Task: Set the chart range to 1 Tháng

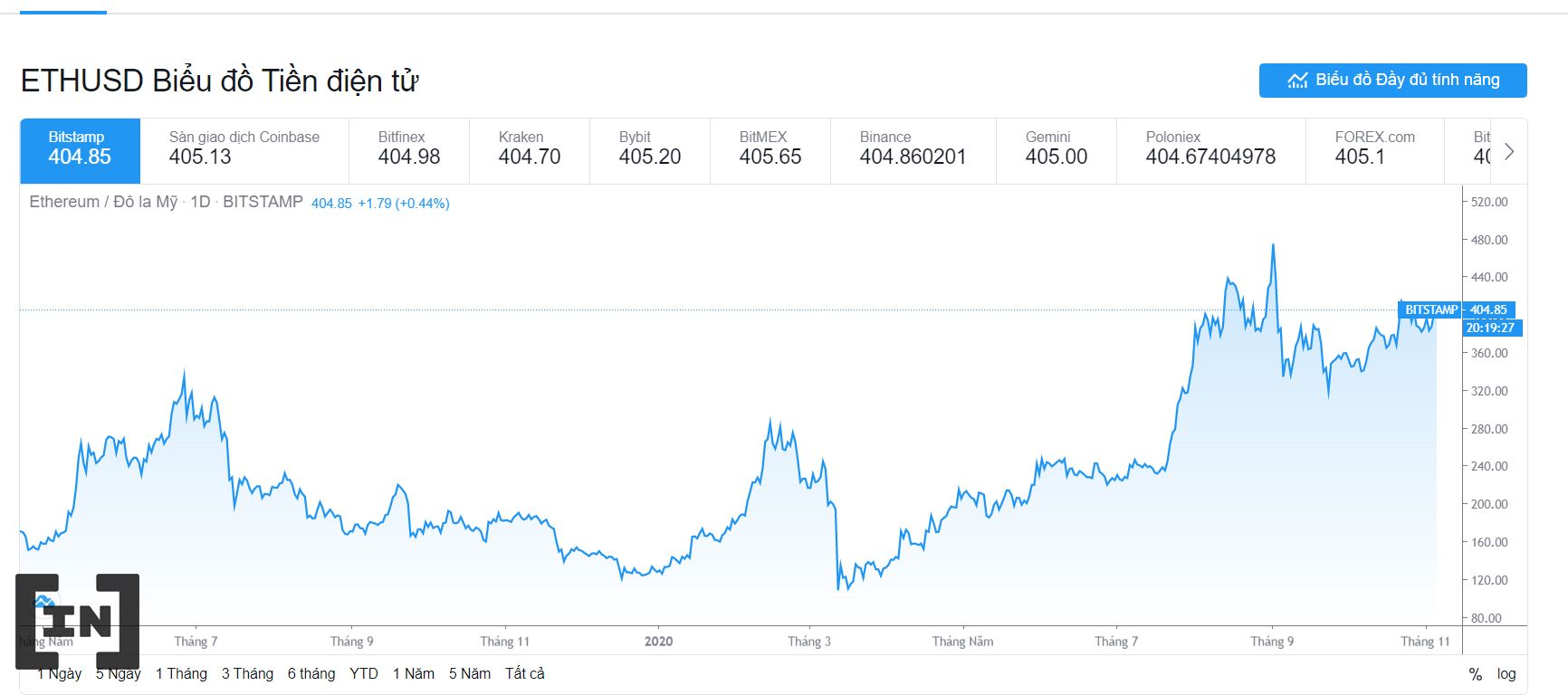Action: point(181,674)
